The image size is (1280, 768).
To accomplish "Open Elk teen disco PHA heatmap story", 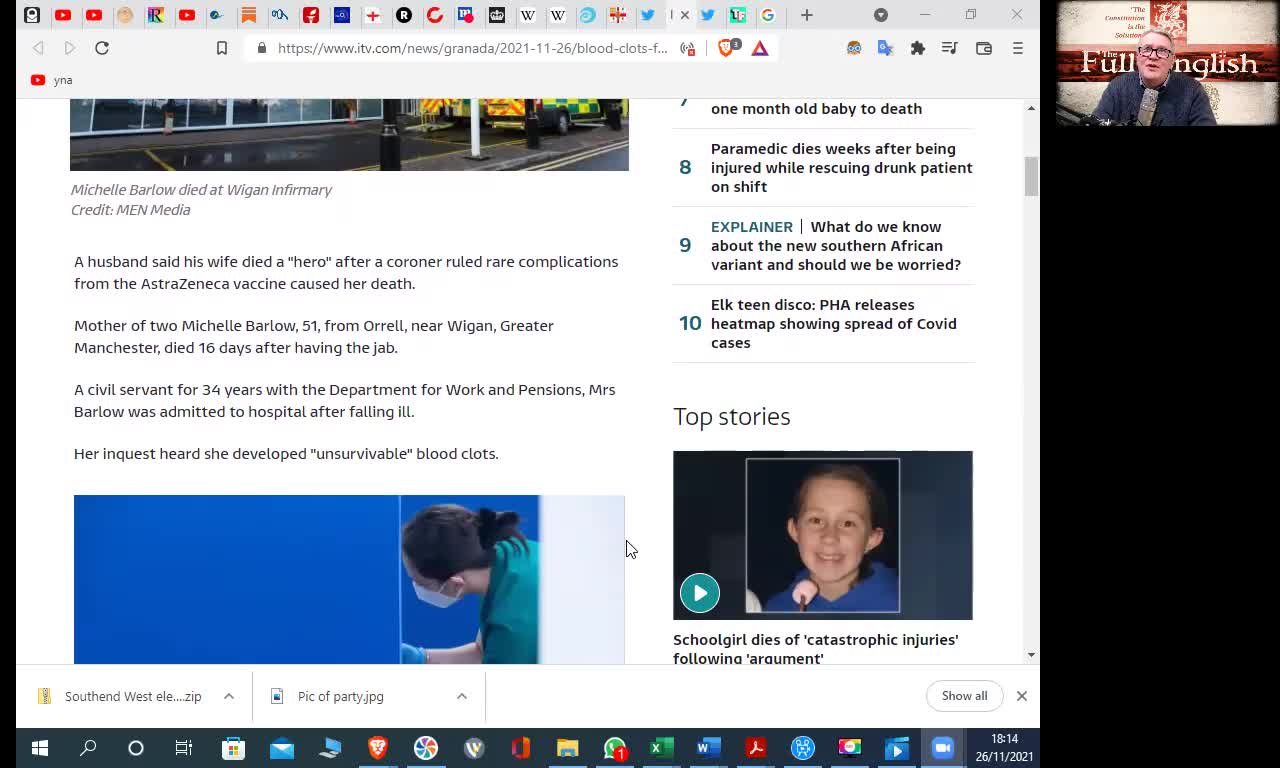I will point(833,323).
